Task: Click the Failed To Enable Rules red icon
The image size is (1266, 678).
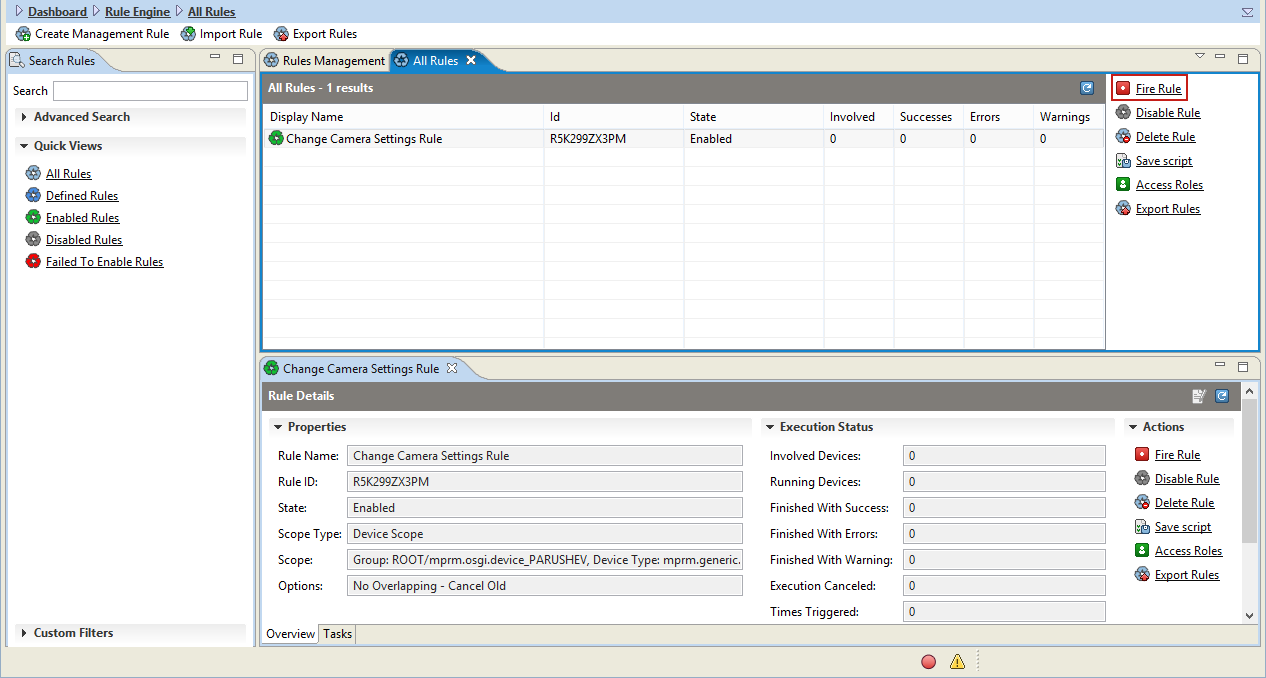Action: point(33,262)
